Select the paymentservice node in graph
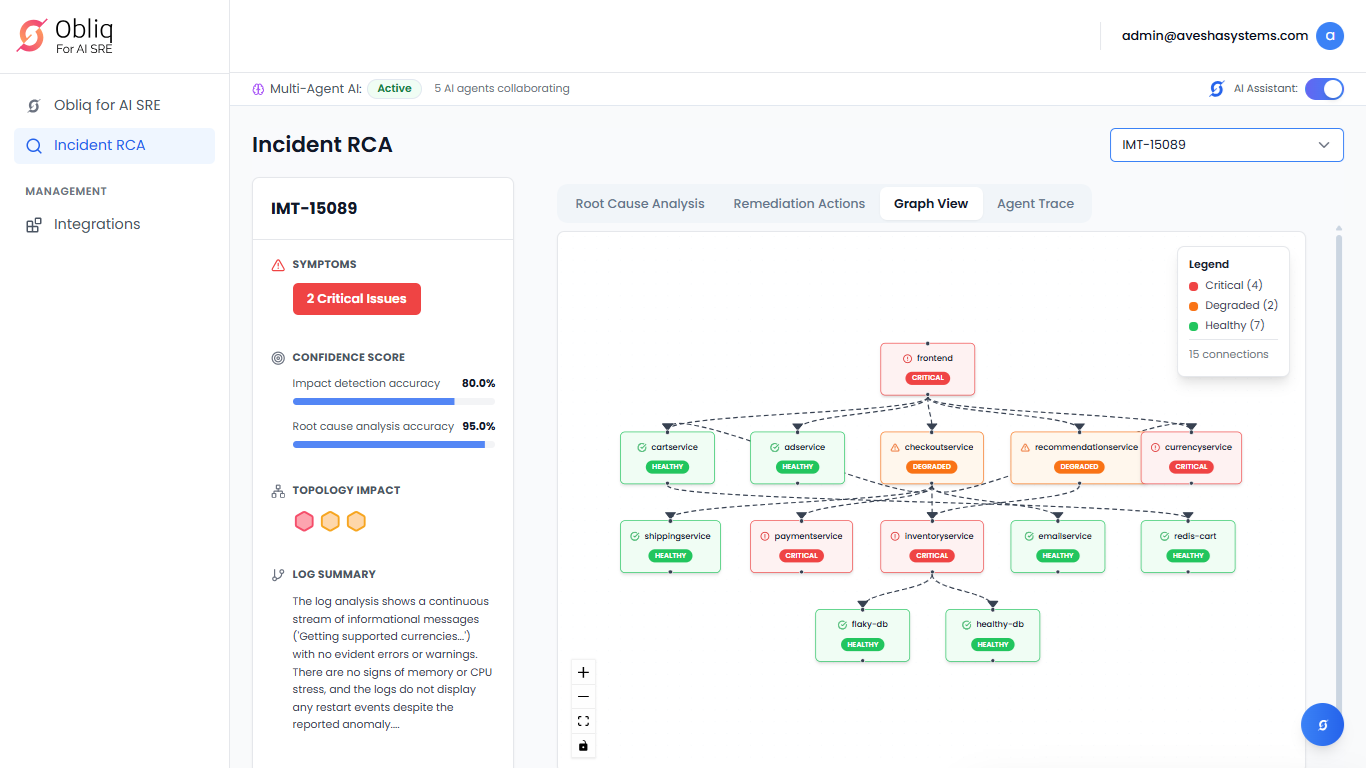The height and width of the screenshot is (768, 1366). [801, 546]
